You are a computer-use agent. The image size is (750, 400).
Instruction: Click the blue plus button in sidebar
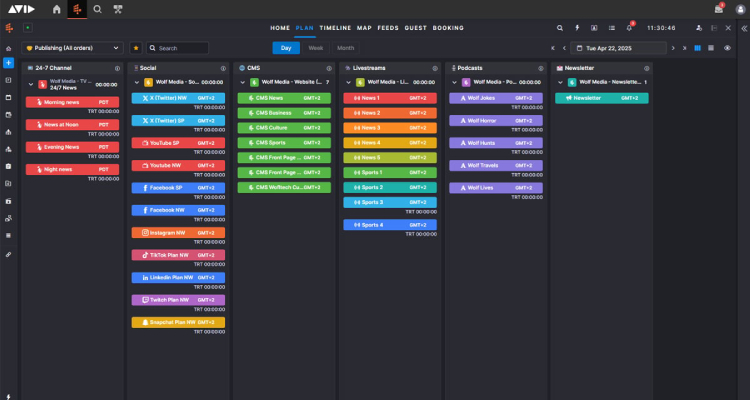tap(8, 62)
